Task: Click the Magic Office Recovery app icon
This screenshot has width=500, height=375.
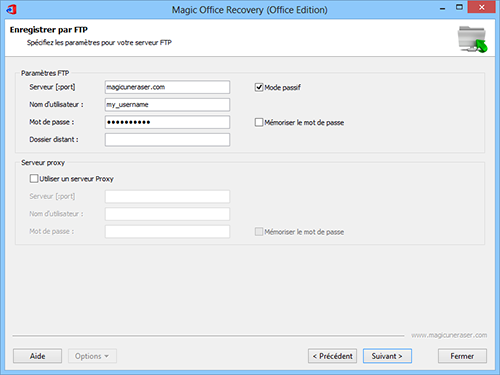Action: pos(11,9)
